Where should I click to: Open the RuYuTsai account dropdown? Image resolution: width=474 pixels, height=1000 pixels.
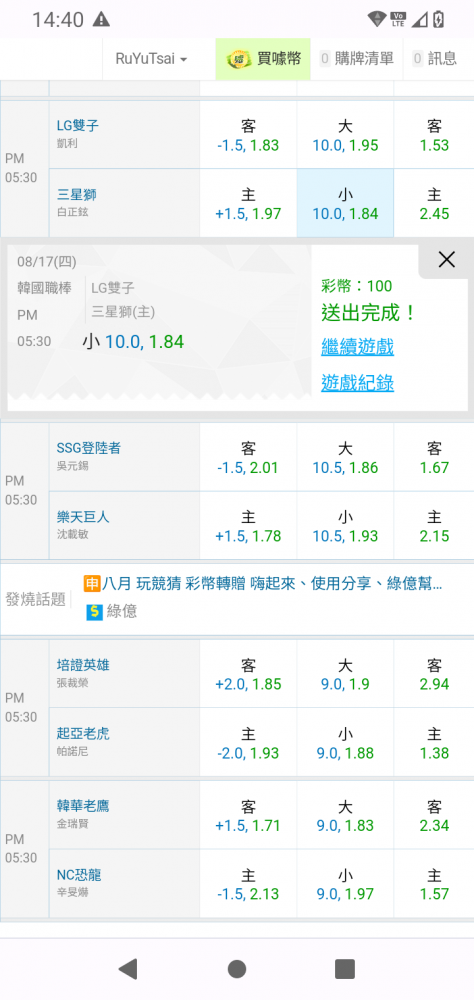click(151, 59)
